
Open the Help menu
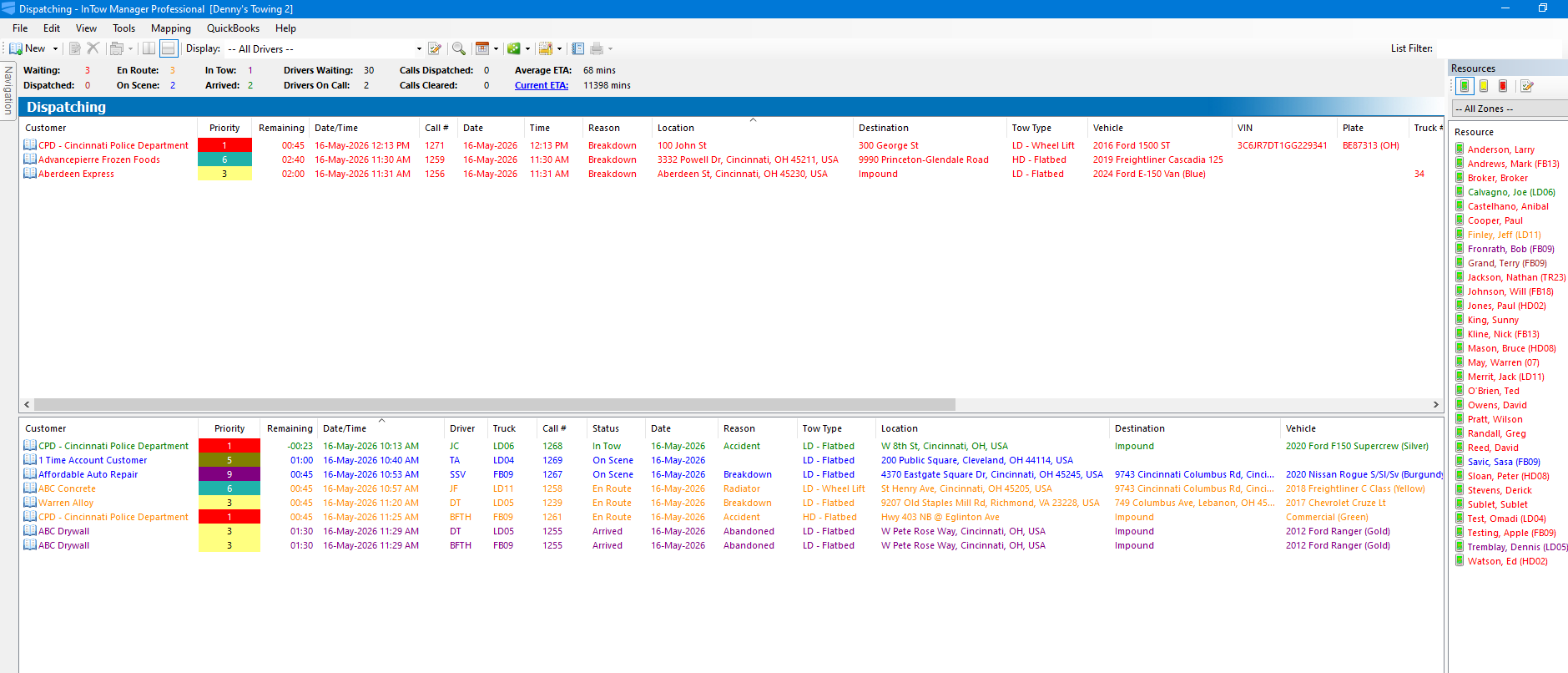tap(285, 28)
